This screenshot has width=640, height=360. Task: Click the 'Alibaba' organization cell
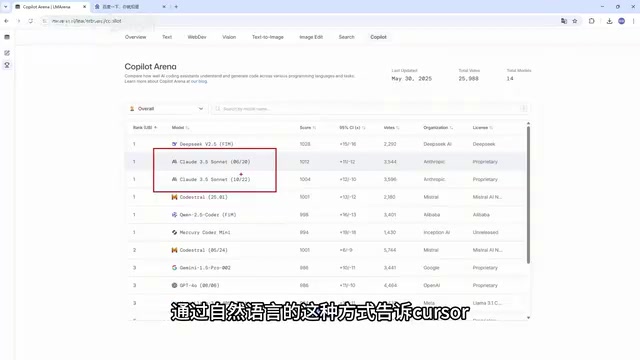click(432, 215)
